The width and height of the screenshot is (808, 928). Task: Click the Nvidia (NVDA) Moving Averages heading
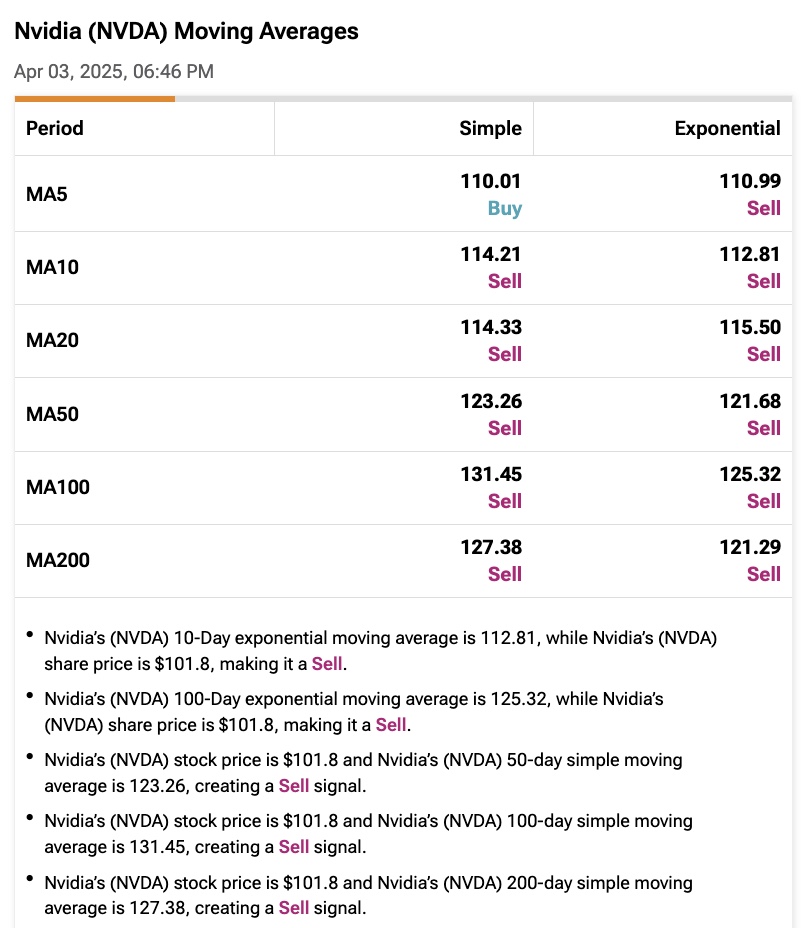tap(186, 31)
